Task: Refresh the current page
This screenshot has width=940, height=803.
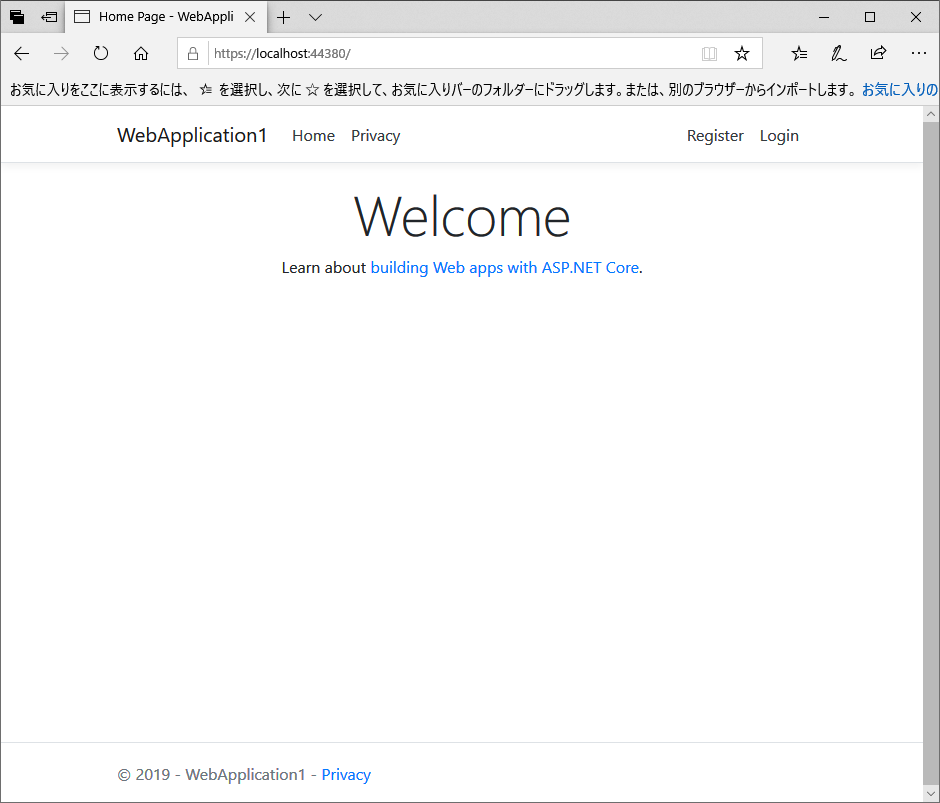Action: [100, 53]
